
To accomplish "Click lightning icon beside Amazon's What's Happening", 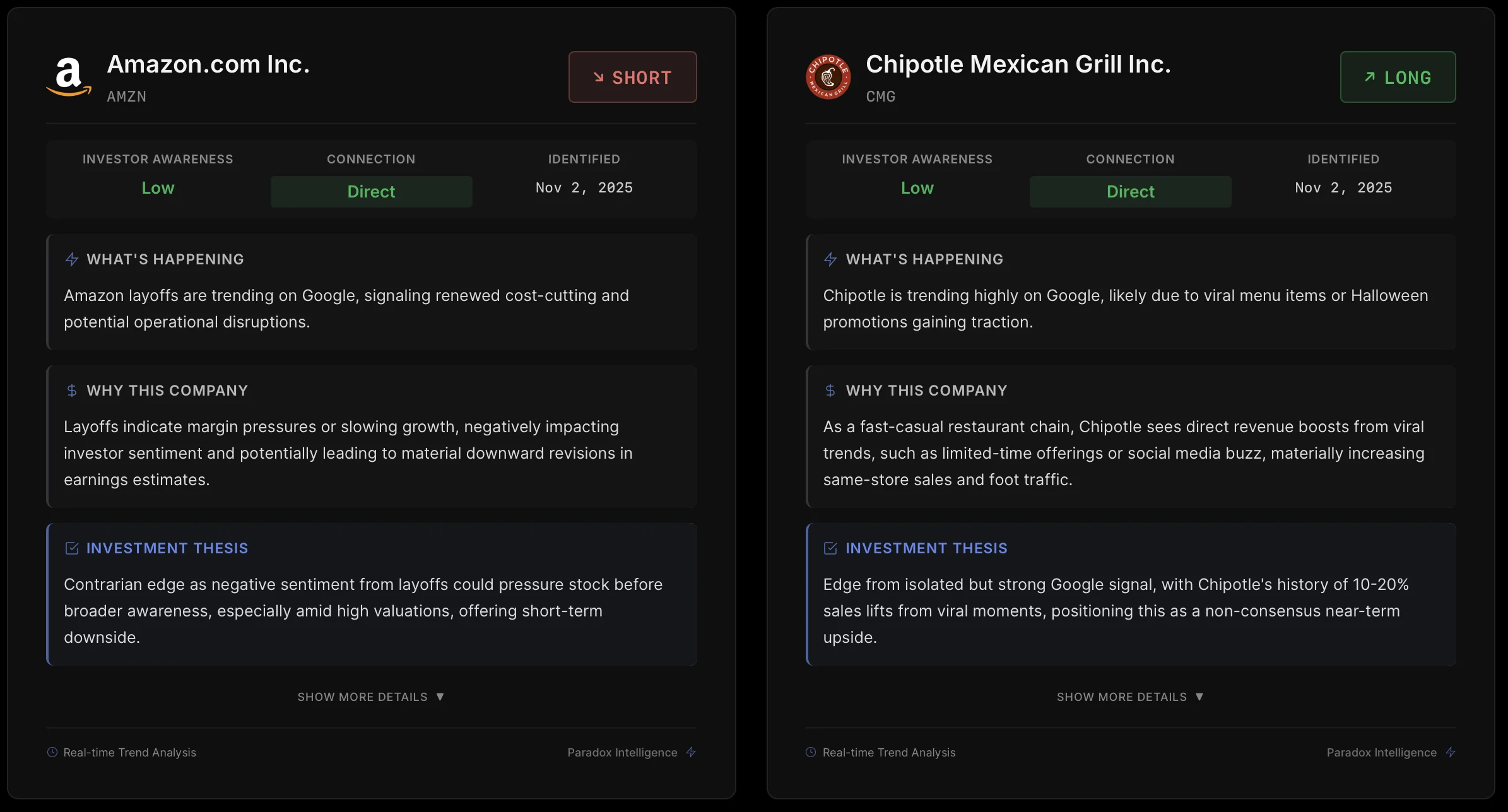I will (72, 259).
